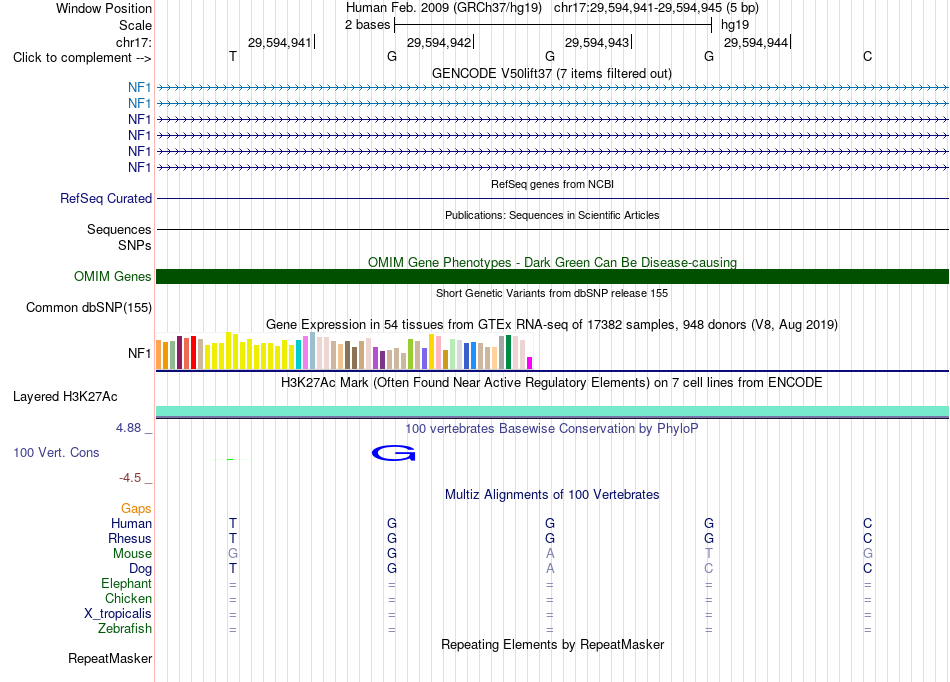Select the Zebrafish species label
Screen dimensions: 950x682
125,629
